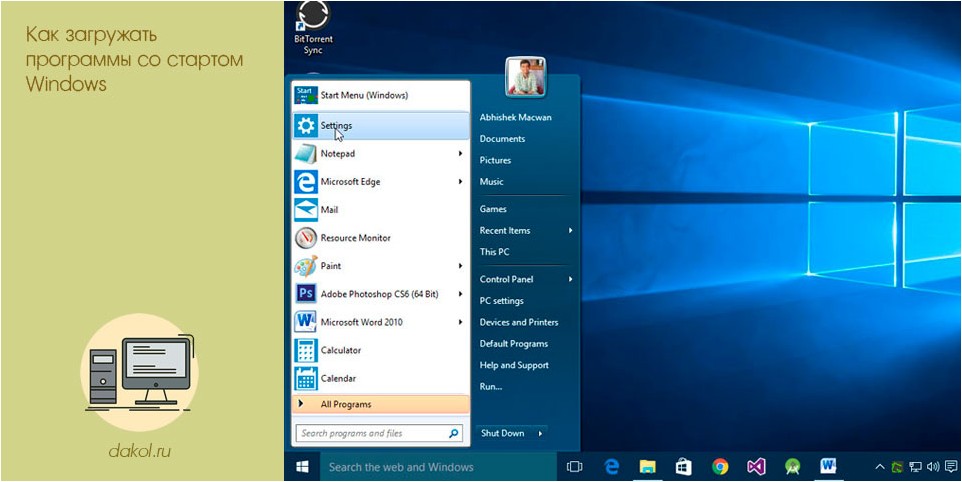This screenshot has width=962, height=482.
Task: Click the user account picture
Action: pos(526,77)
